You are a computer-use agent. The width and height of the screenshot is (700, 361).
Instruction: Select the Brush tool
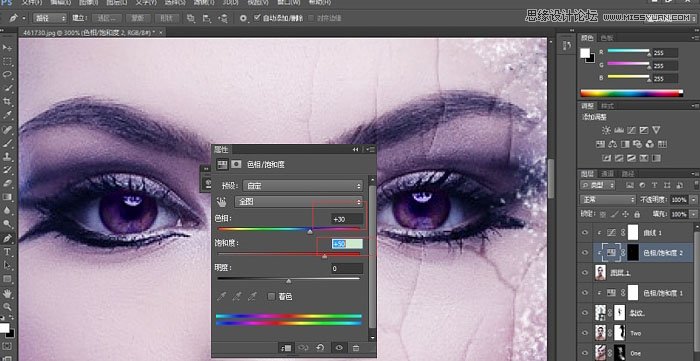point(7,143)
